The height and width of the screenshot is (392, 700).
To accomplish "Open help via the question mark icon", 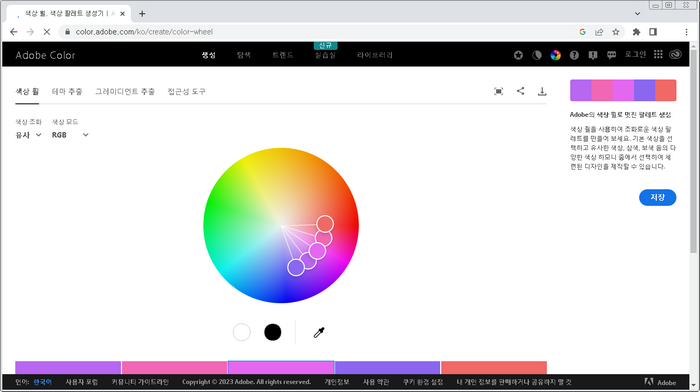I will (x=574, y=55).
